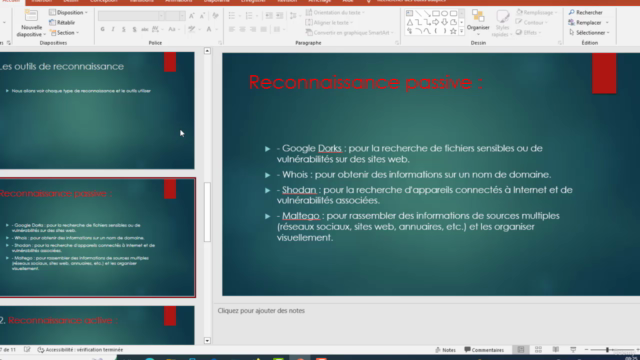This screenshot has width=640, height=360.
Task: Toggle underline (S) formatting
Action: pyautogui.click(x=124, y=29)
